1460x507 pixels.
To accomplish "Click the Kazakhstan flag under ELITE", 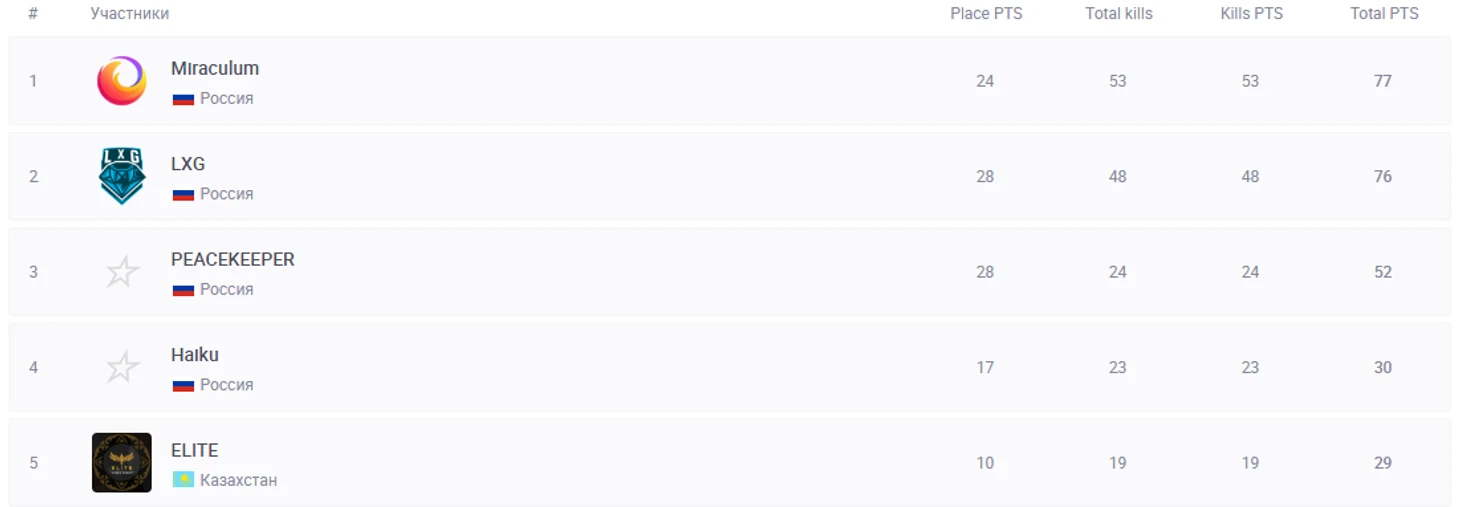I will click(183, 480).
